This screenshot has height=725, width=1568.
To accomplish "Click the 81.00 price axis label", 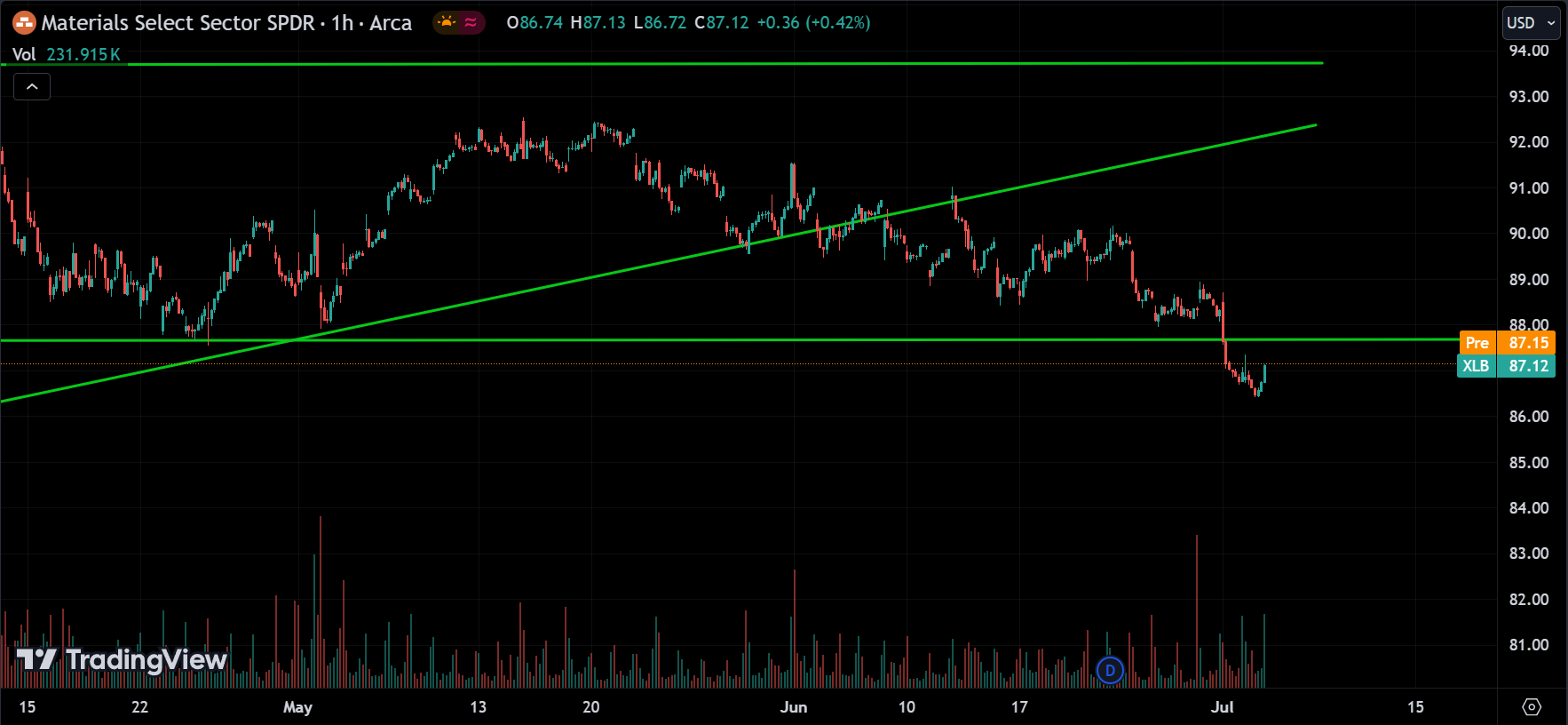I will click(1529, 645).
